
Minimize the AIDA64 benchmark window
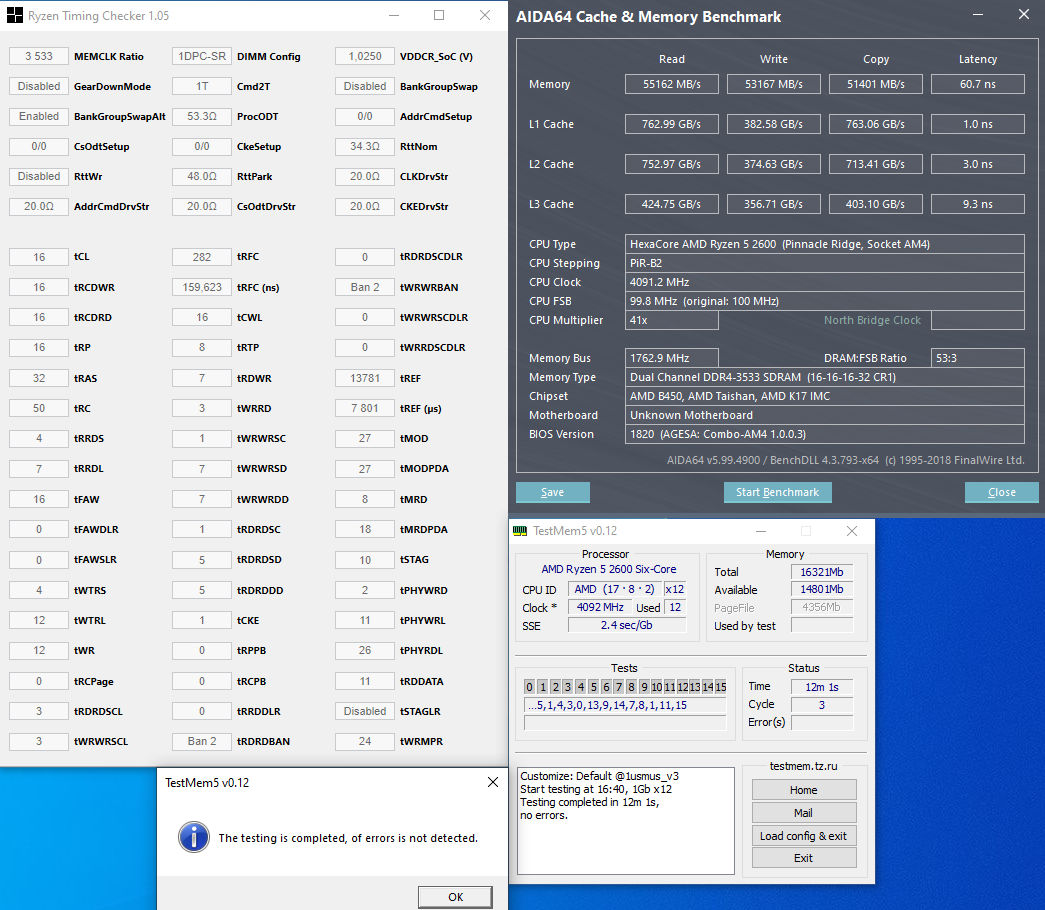978,15
